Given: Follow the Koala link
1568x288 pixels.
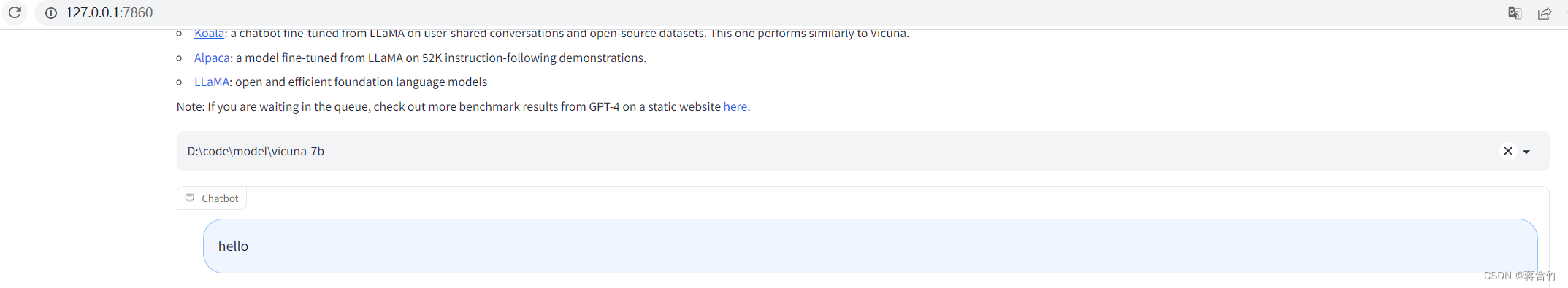Looking at the screenshot, I should 209,34.
